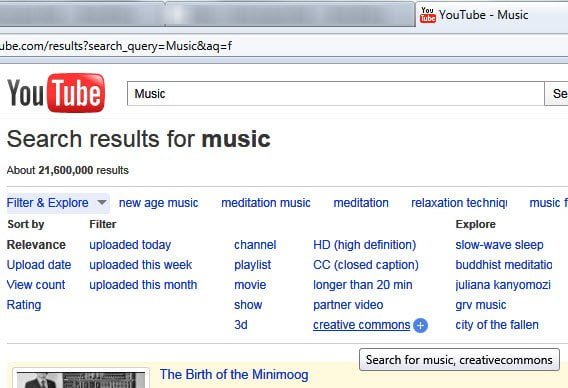
Task: Click the YouTube favicon in the browser tab
Action: click(428, 15)
